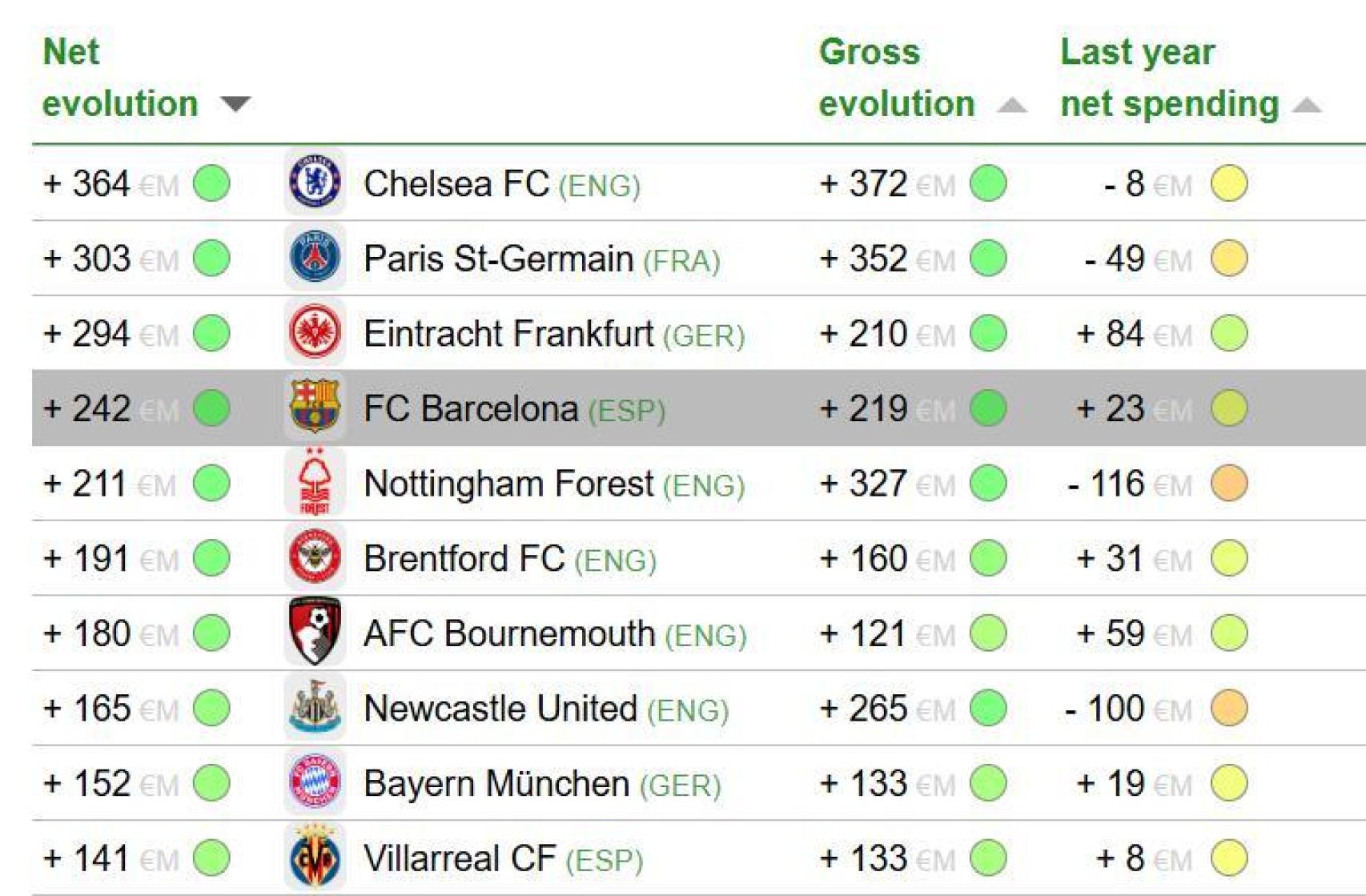Sort by Net evolution descending arrow
Image resolution: width=1366 pixels, height=896 pixels.
pos(235,104)
